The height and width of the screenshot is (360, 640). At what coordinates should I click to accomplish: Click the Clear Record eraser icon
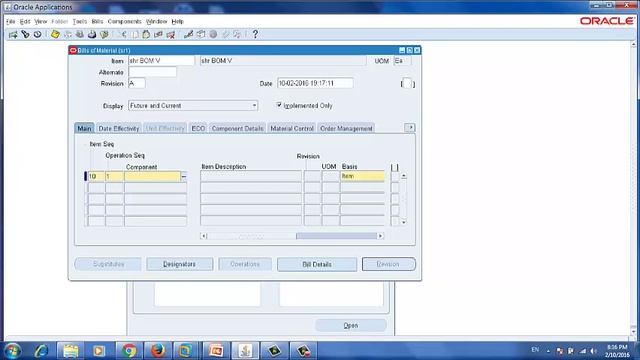coord(158,34)
